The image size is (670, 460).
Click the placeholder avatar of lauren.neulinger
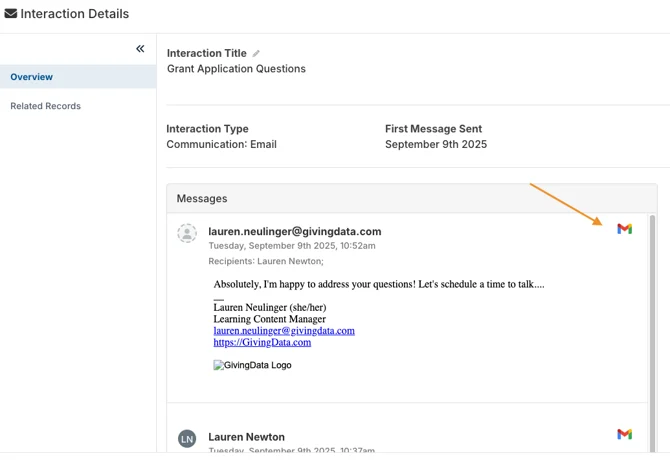click(187, 233)
